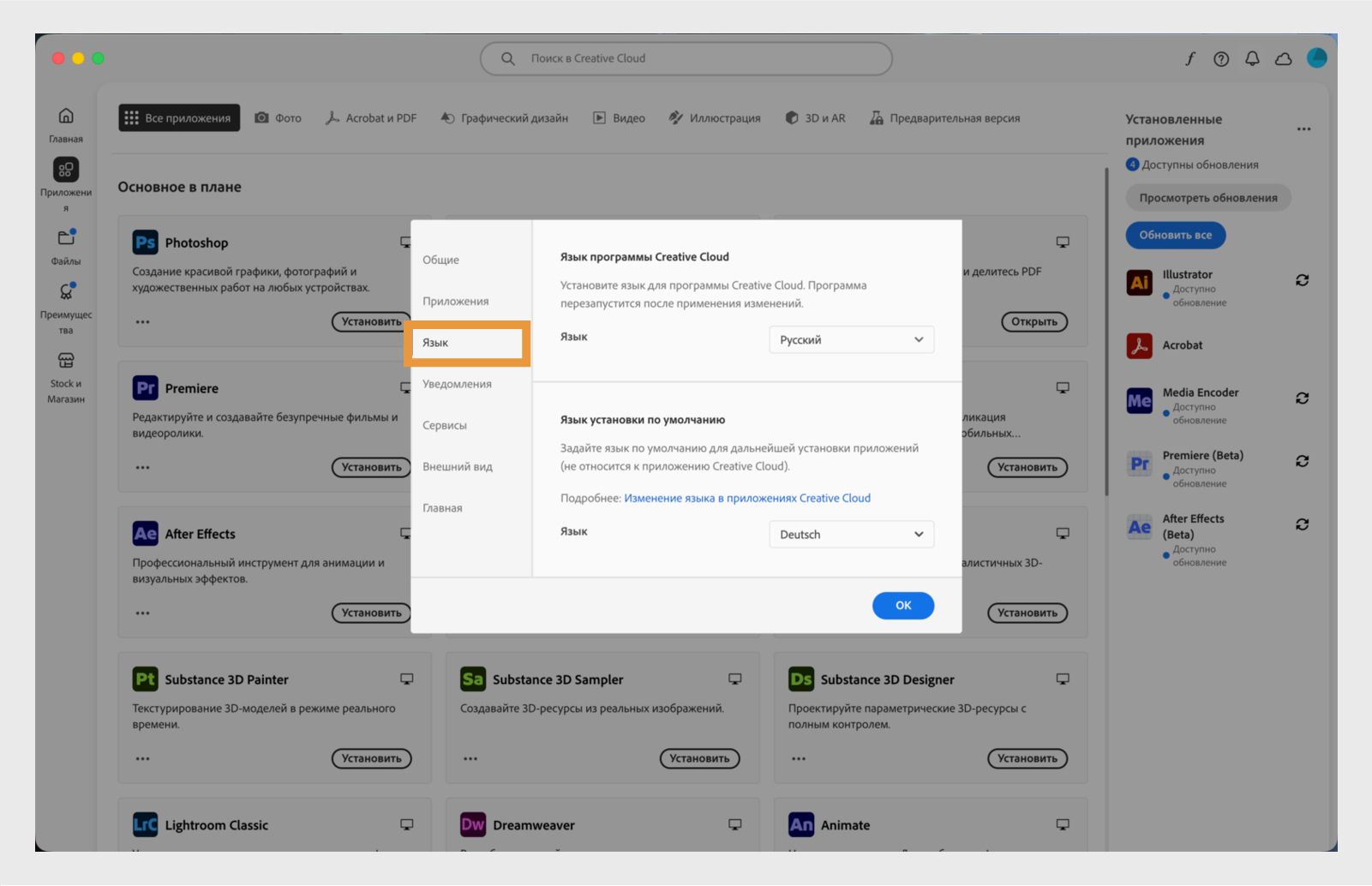Switch to Иллюстрация category

pyautogui.click(x=715, y=118)
